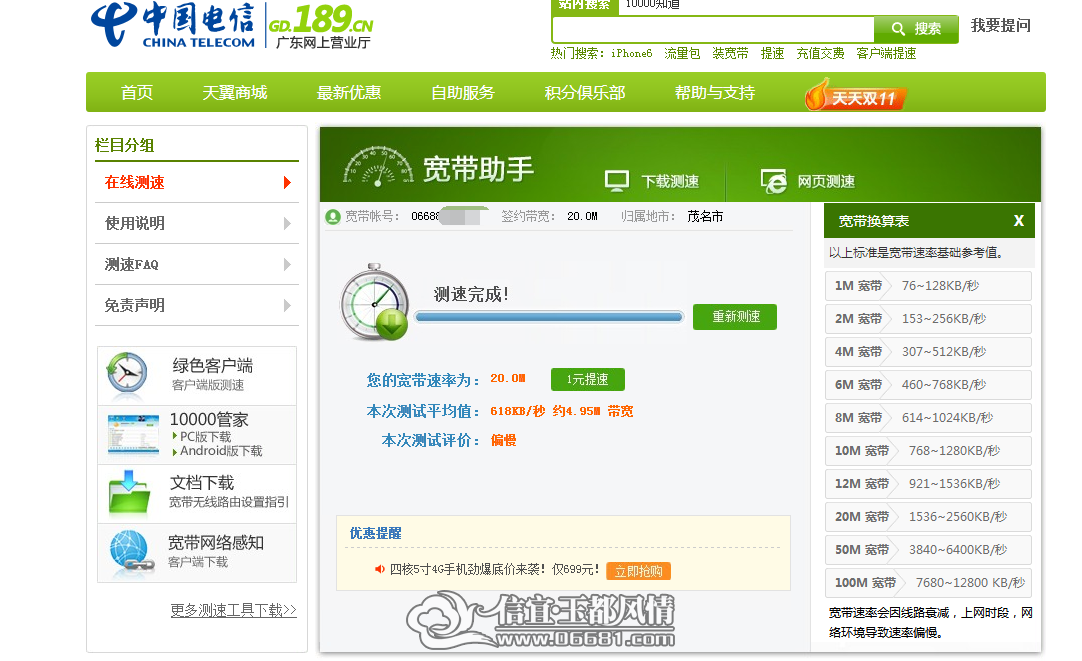Click the speaker icon in 优惠提醒
Screen dimensions: 1082x661
click(x=380, y=569)
